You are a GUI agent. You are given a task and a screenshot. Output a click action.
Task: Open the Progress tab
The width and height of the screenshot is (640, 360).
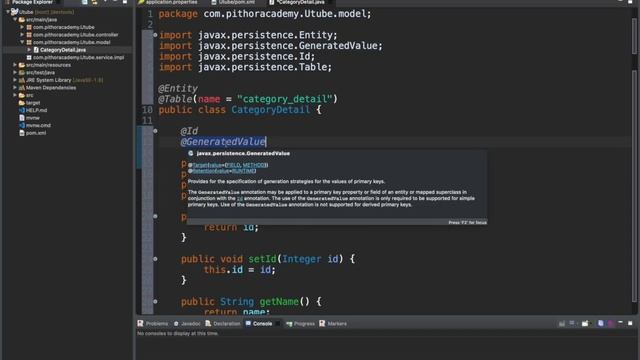300,324
